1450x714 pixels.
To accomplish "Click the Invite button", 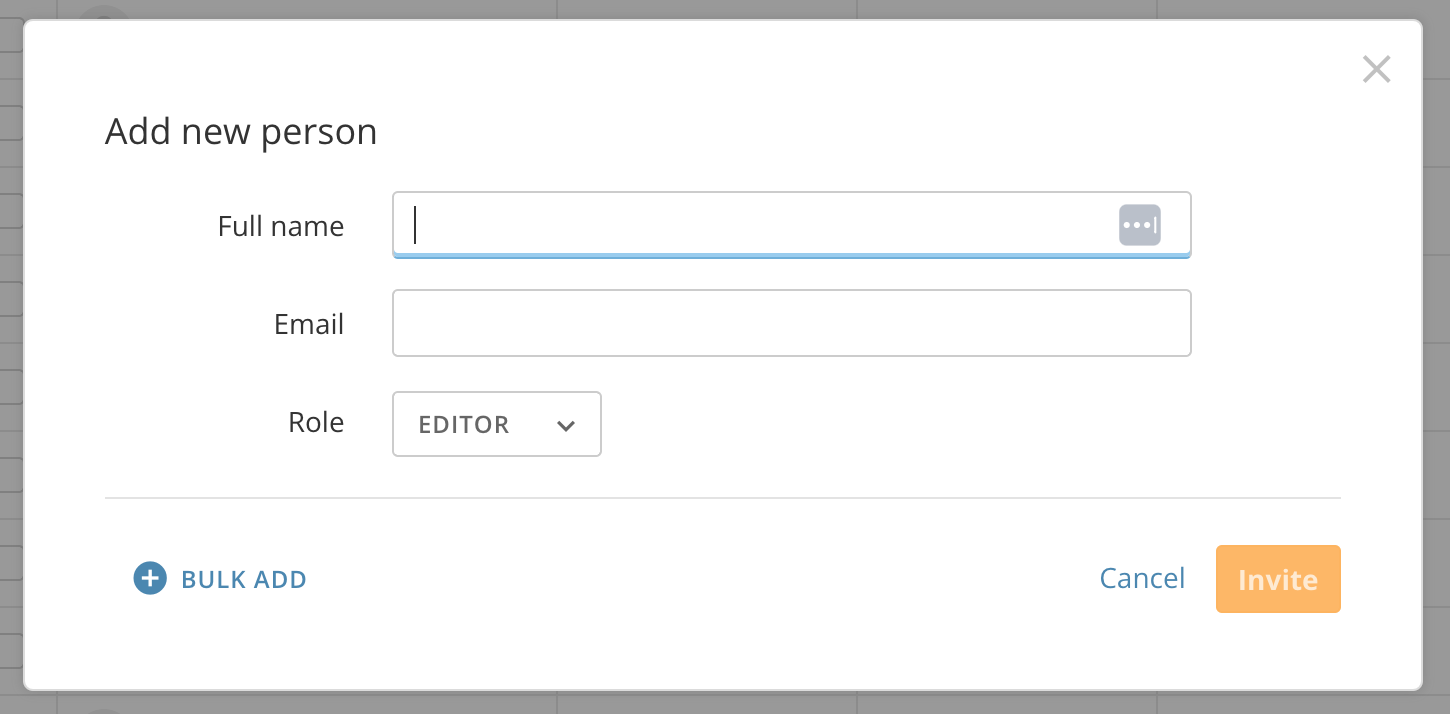I will tap(1277, 578).
